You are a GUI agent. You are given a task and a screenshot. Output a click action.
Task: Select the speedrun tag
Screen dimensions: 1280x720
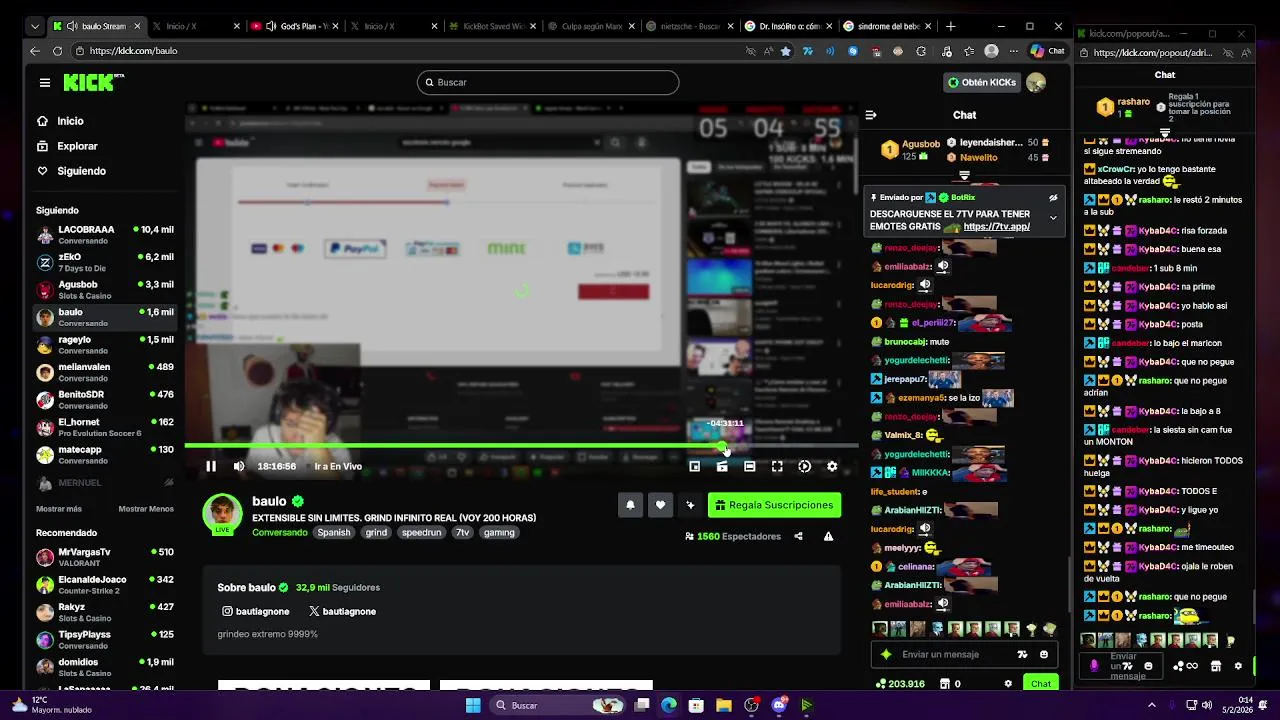coord(421,533)
